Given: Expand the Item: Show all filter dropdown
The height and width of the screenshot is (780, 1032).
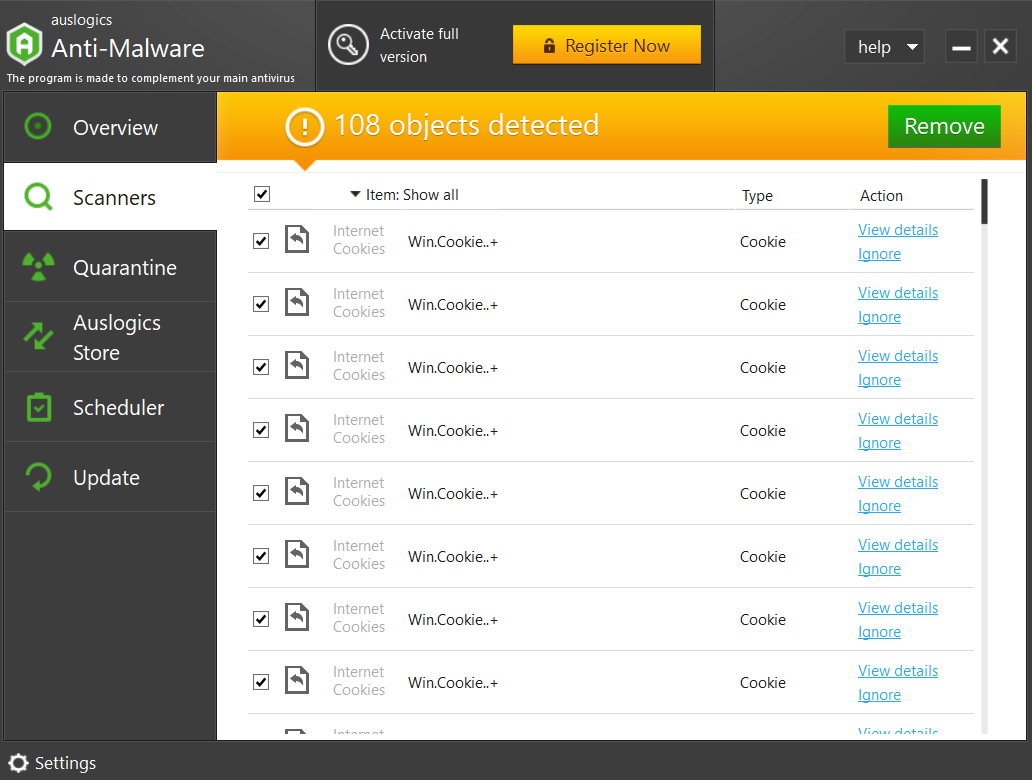Looking at the screenshot, I should click(404, 195).
